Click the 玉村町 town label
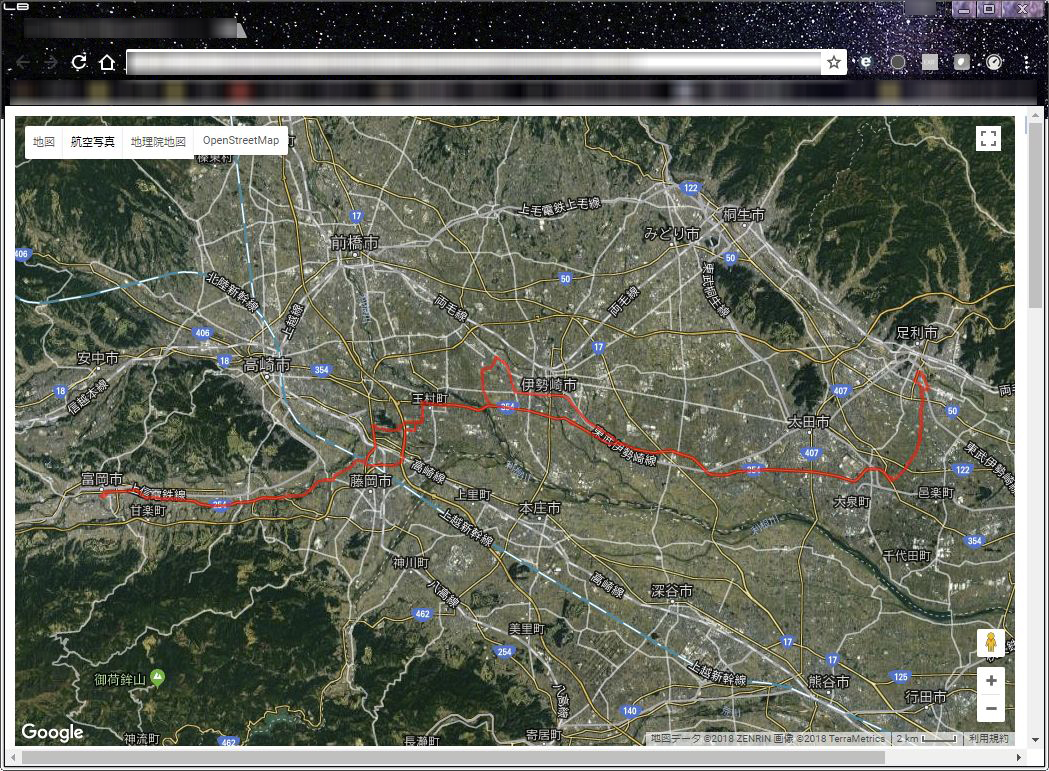The image size is (1049, 771). (x=430, y=398)
